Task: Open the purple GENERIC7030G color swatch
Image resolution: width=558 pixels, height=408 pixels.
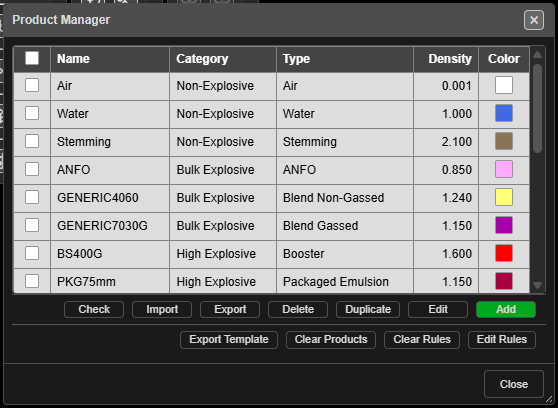Action: [504, 225]
